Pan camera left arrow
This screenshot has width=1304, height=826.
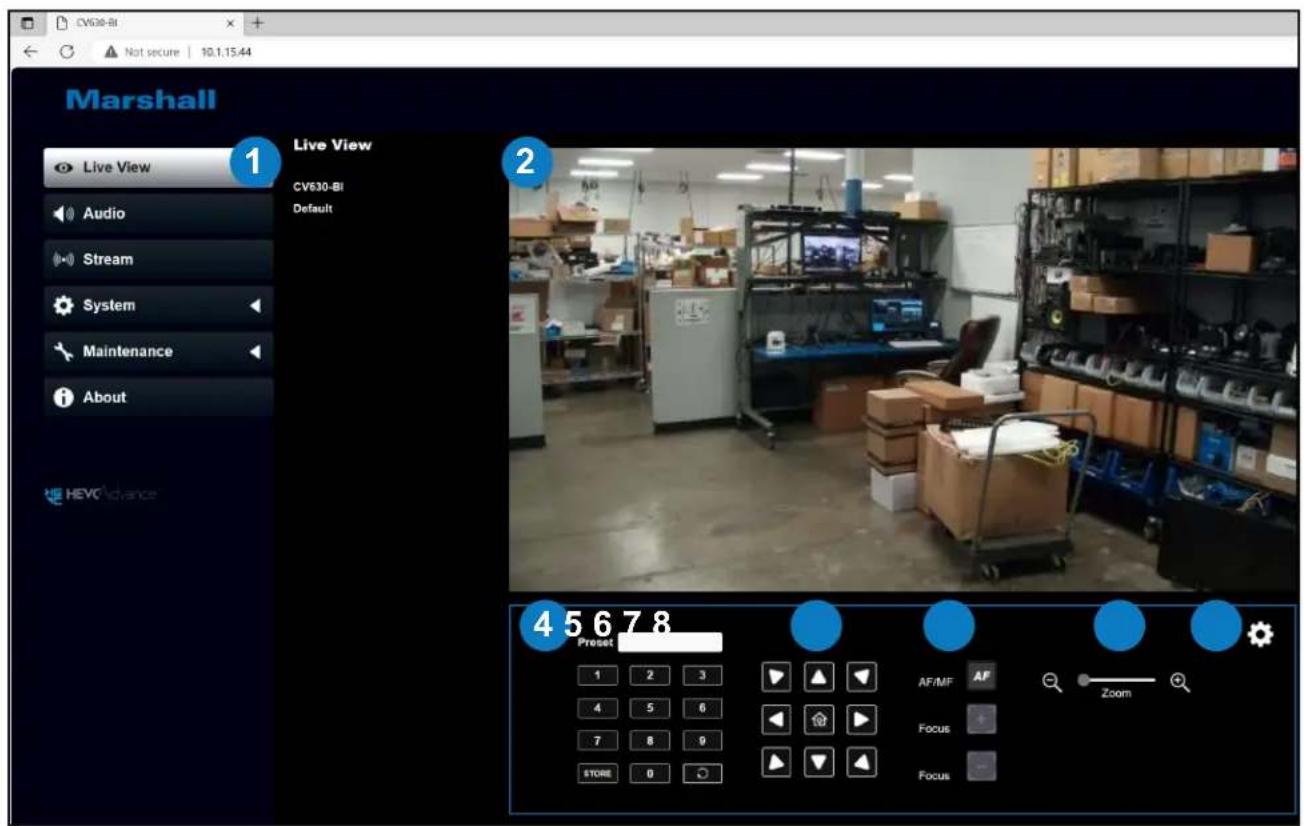pyautogui.click(x=774, y=718)
